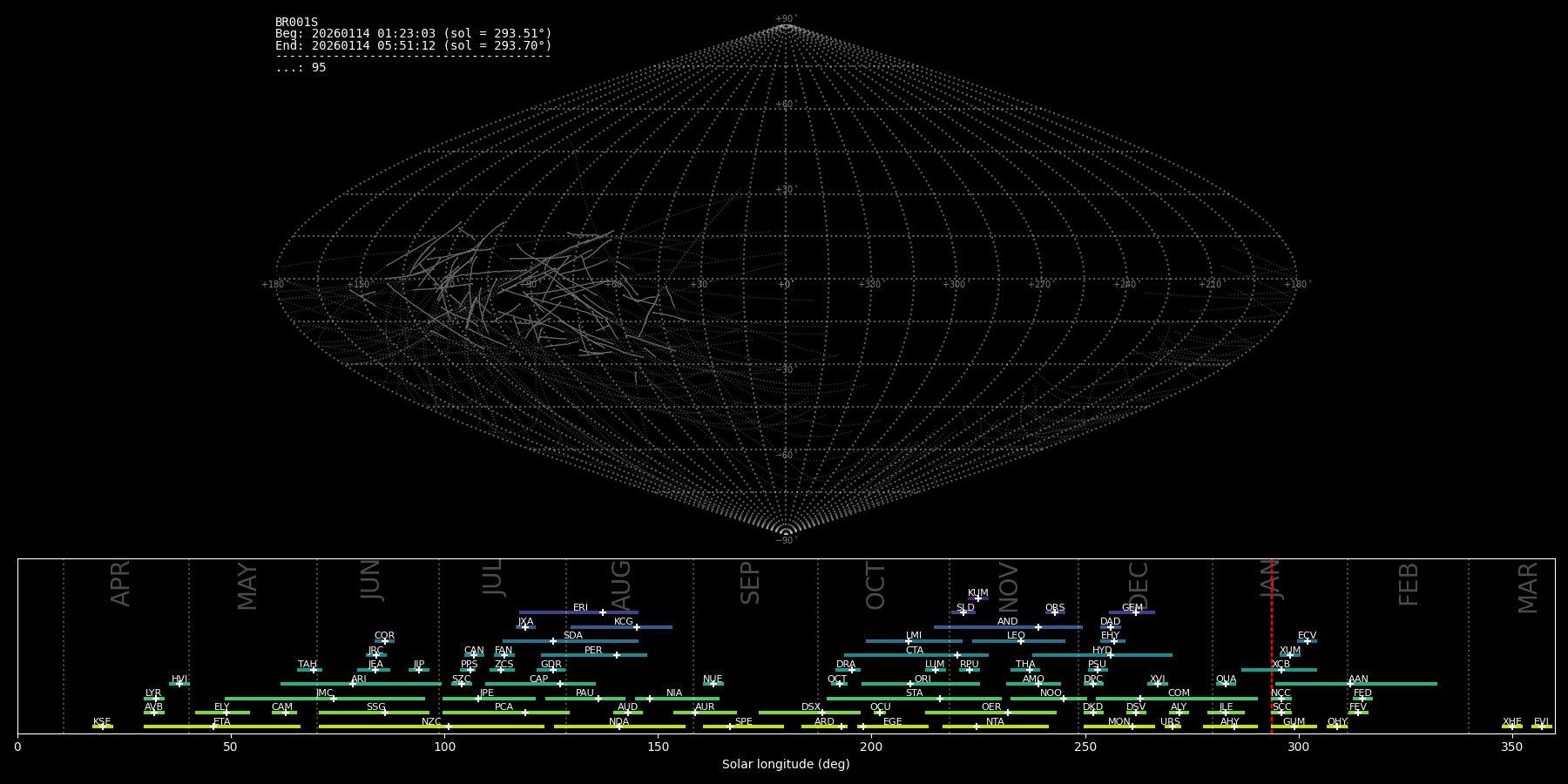Click the CAP shower label

(x=538, y=679)
